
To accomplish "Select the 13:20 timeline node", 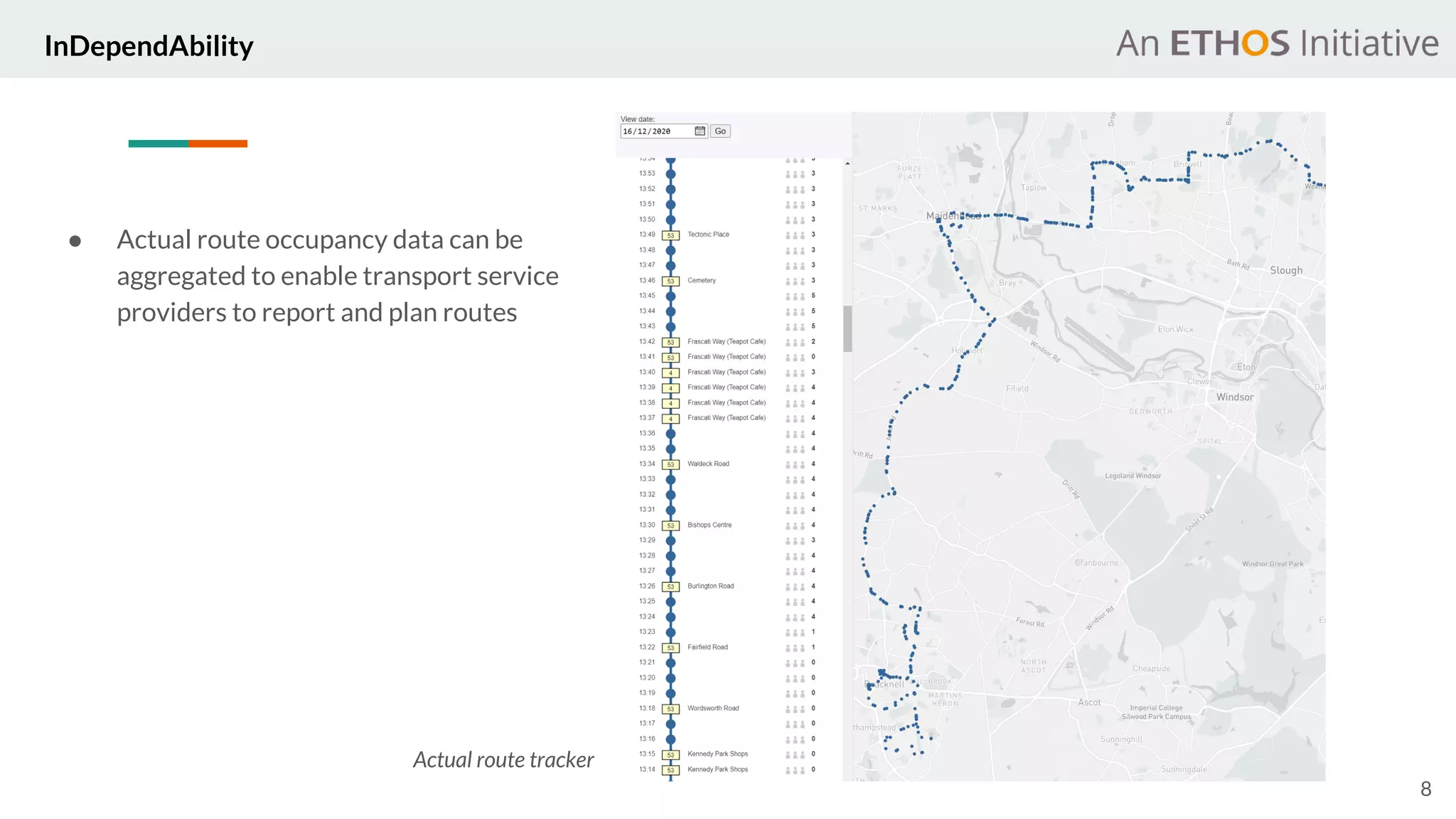I will tap(670, 678).
